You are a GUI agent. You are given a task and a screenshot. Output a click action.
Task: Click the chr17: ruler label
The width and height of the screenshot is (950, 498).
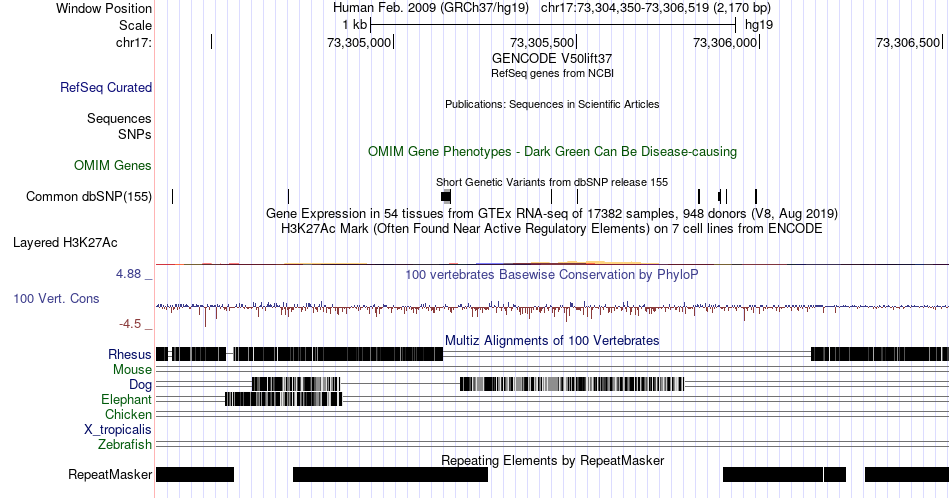click(x=134, y=42)
